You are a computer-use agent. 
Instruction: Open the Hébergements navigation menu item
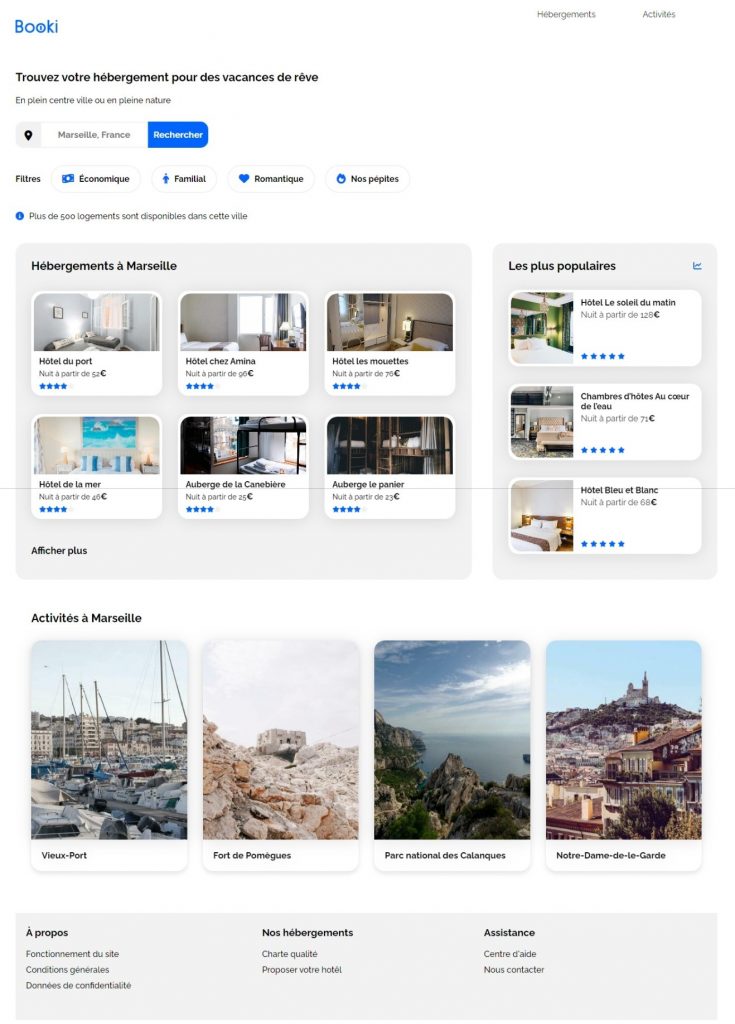point(566,15)
